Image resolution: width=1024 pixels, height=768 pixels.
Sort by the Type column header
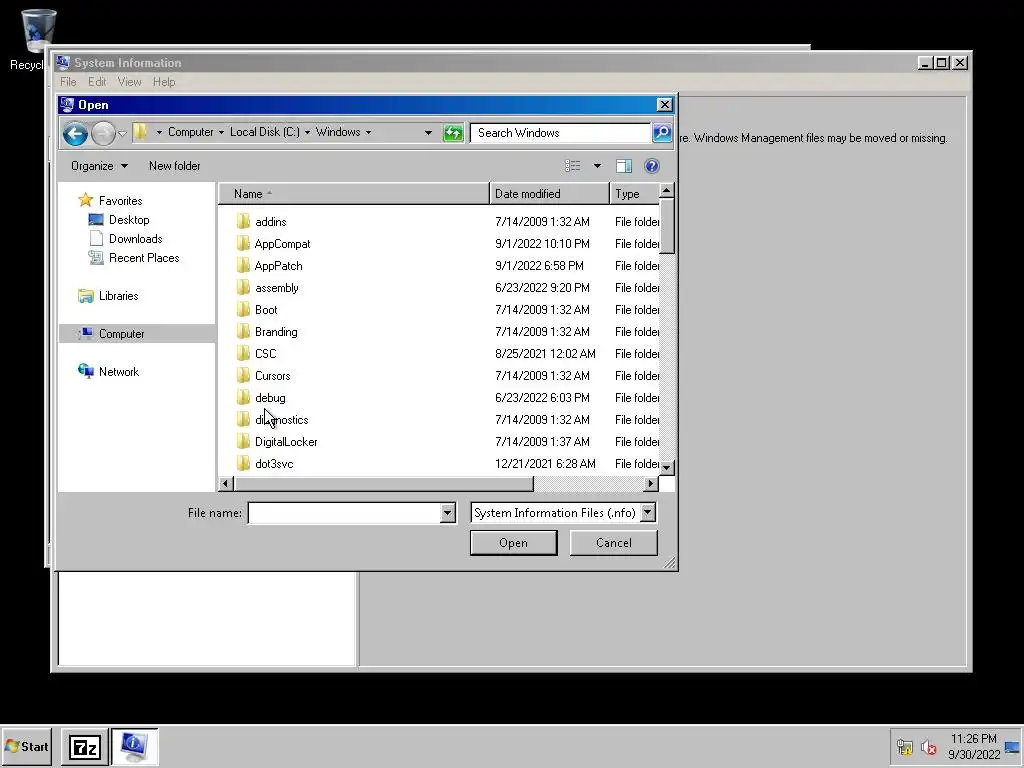634,194
